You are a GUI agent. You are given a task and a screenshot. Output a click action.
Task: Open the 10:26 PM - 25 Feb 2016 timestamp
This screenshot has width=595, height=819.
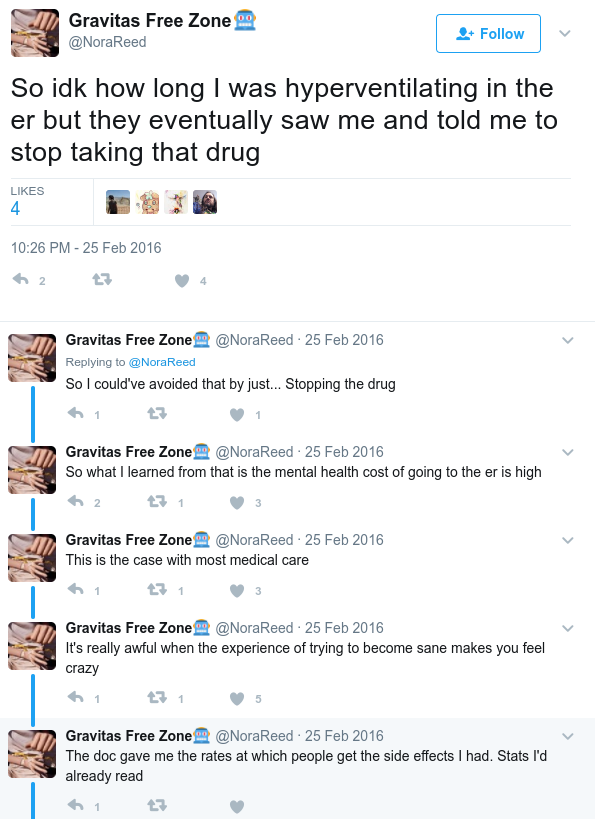[x=86, y=248]
